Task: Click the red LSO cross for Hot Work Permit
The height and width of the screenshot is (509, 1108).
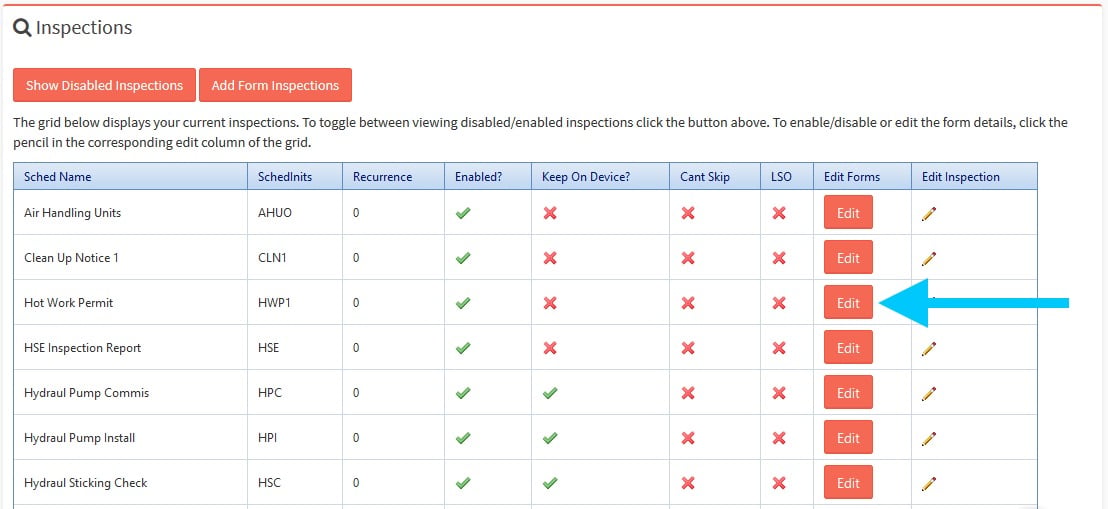Action: point(779,303)
